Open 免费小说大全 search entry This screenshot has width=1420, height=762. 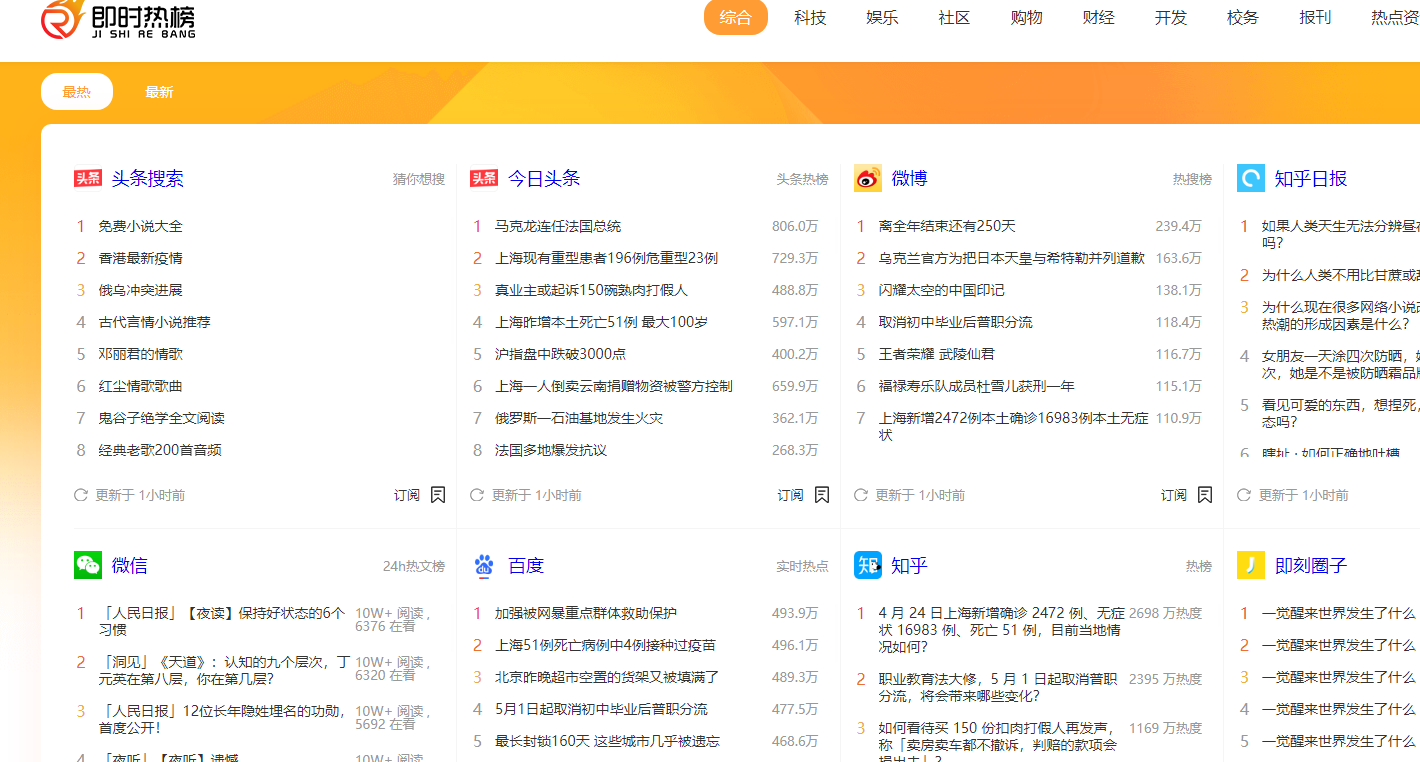pyautogui.click(x=141, y=226)
